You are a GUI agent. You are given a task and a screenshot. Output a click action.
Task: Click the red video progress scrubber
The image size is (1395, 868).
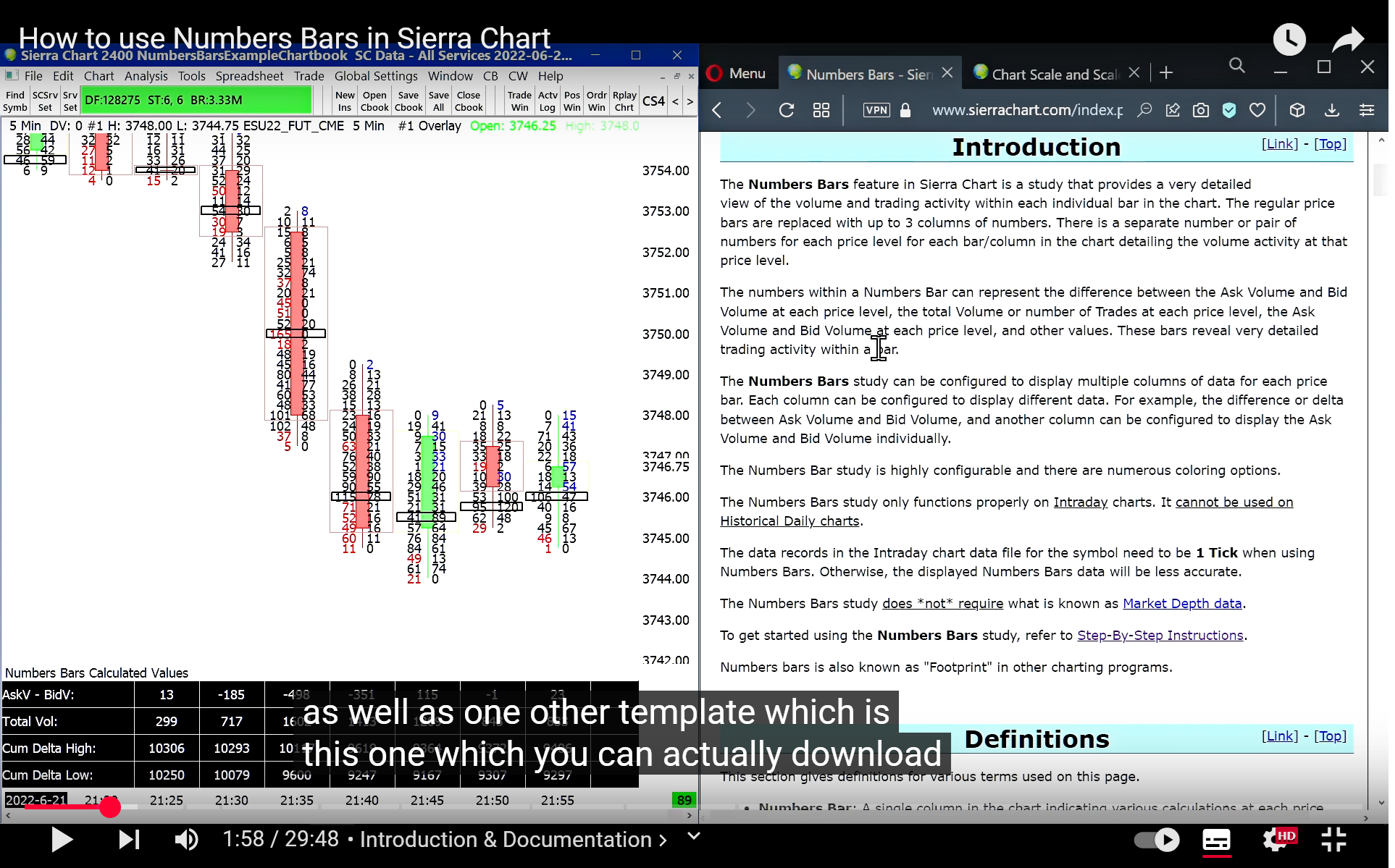[x=110, y=806]
